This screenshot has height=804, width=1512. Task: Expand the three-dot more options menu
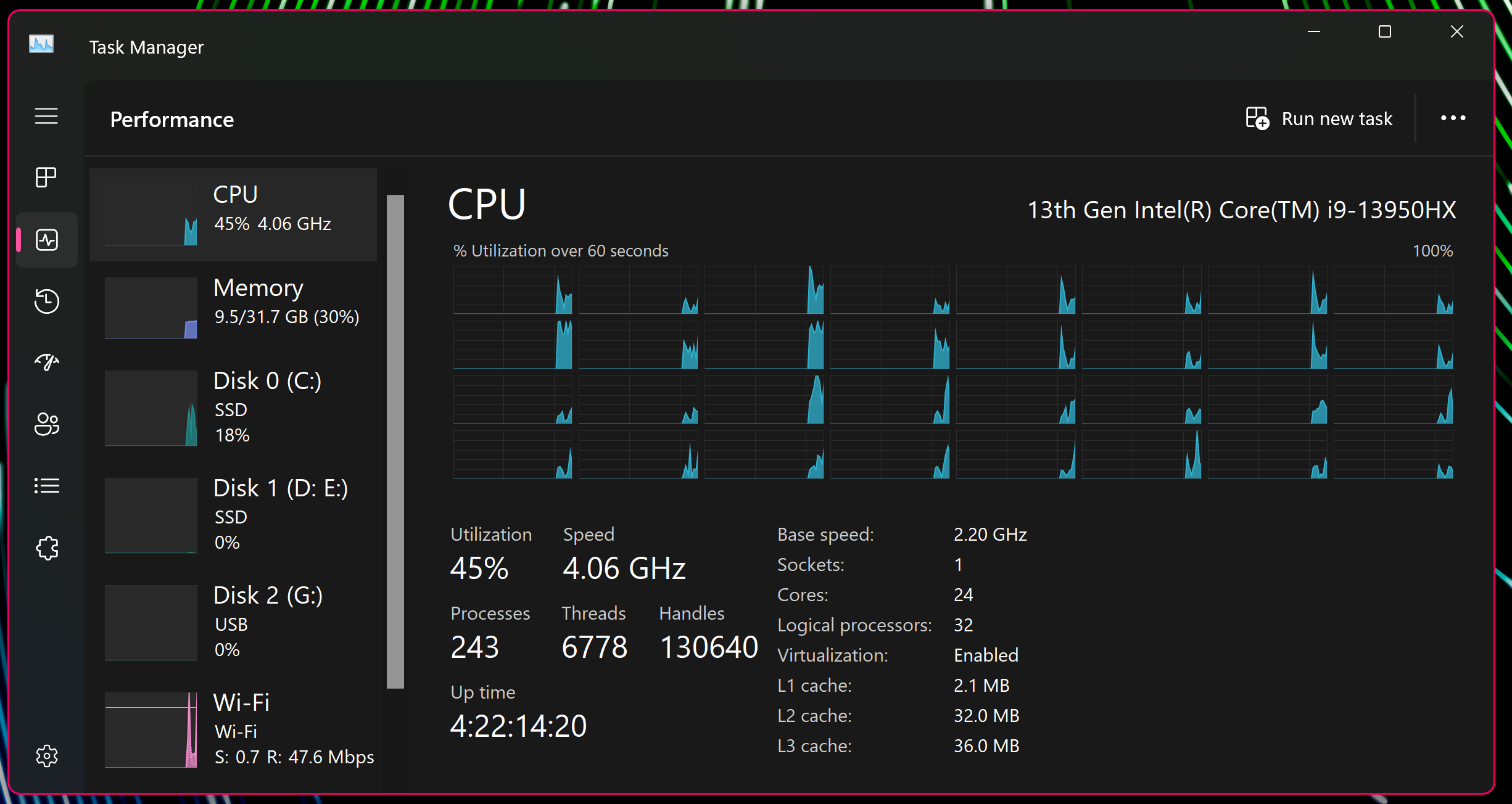(1453, 118)
